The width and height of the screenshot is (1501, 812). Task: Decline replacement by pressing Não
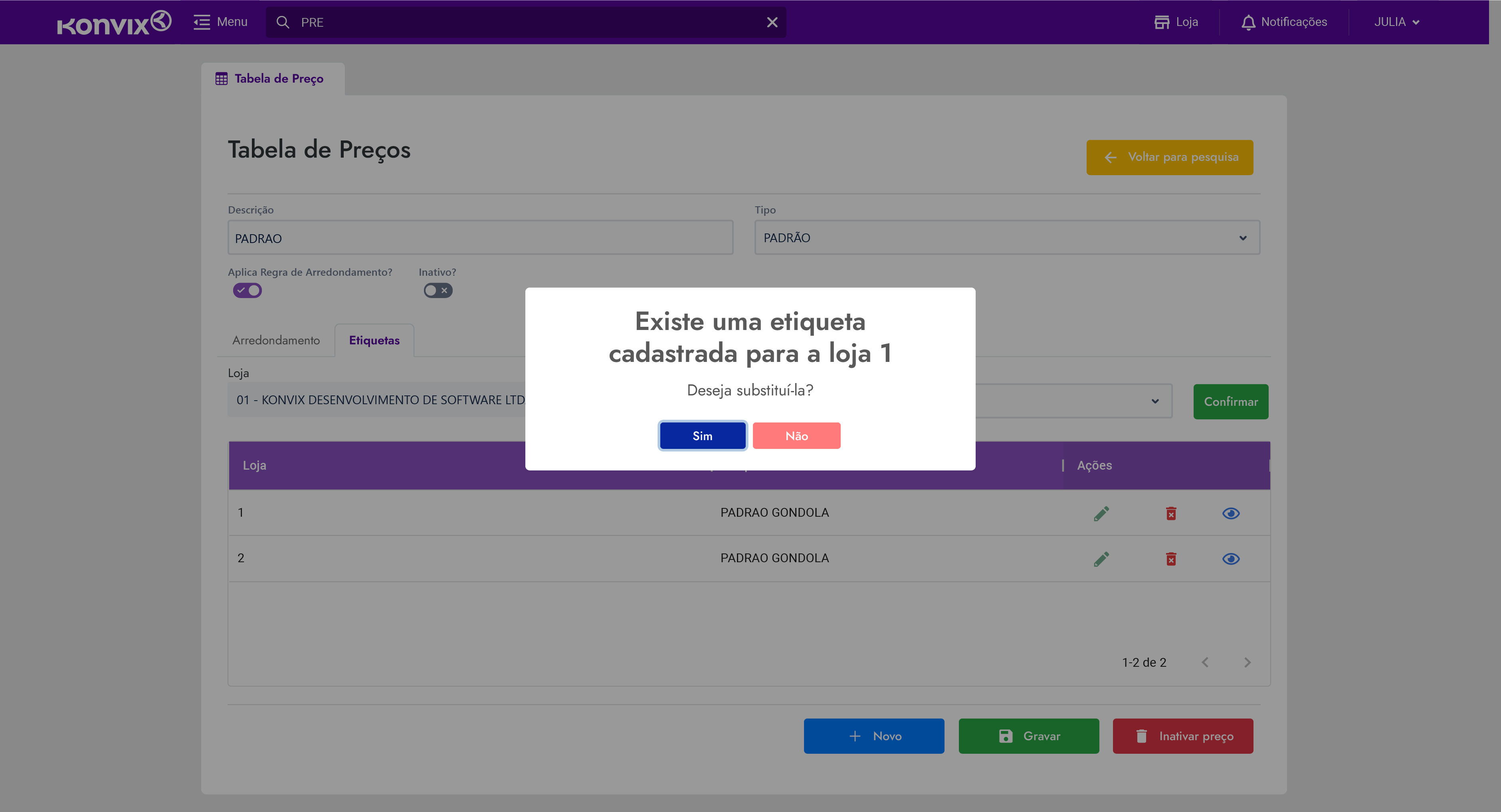pyautogui.click(x=796, y=436)
